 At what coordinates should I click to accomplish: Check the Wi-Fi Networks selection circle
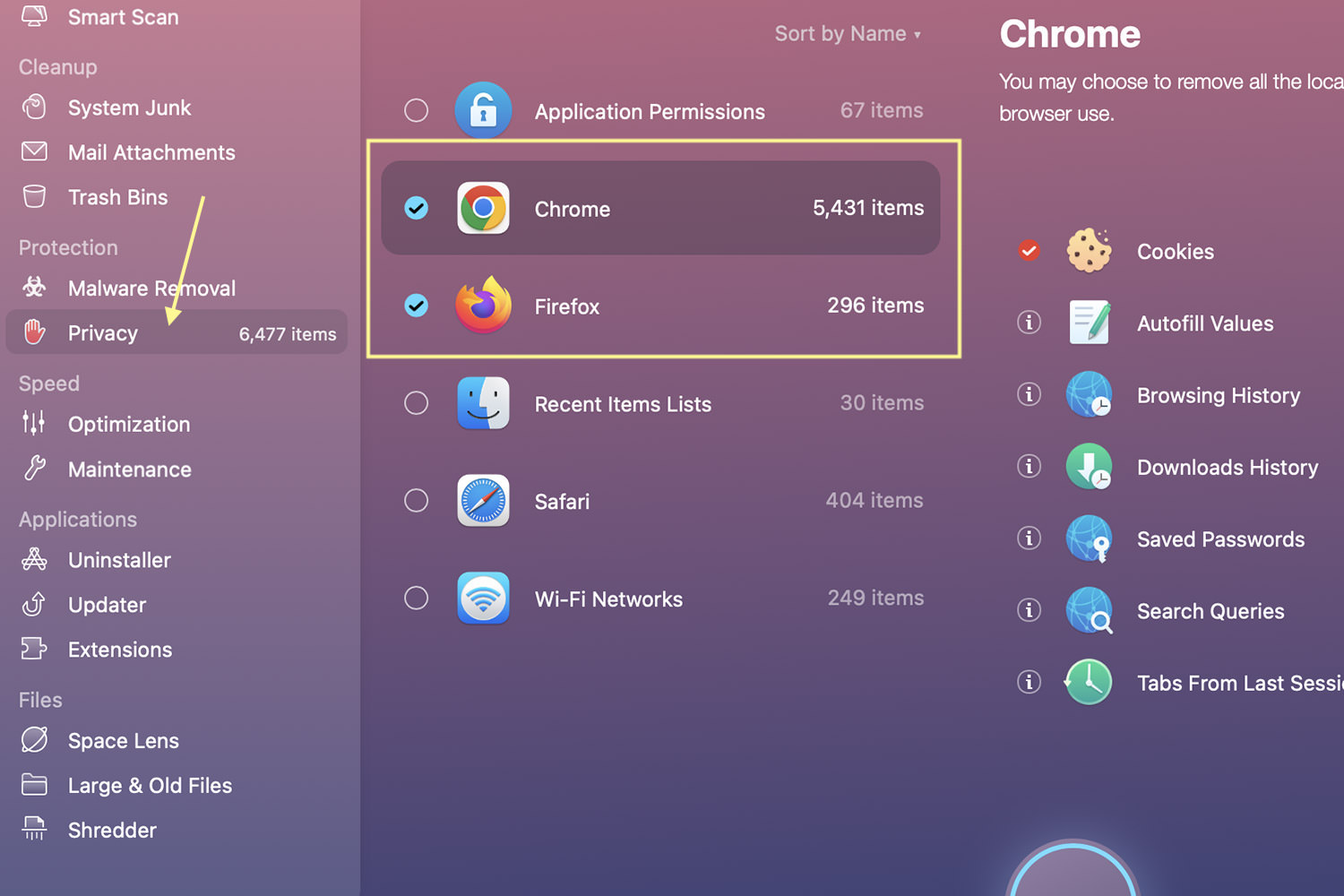(416, 598)
